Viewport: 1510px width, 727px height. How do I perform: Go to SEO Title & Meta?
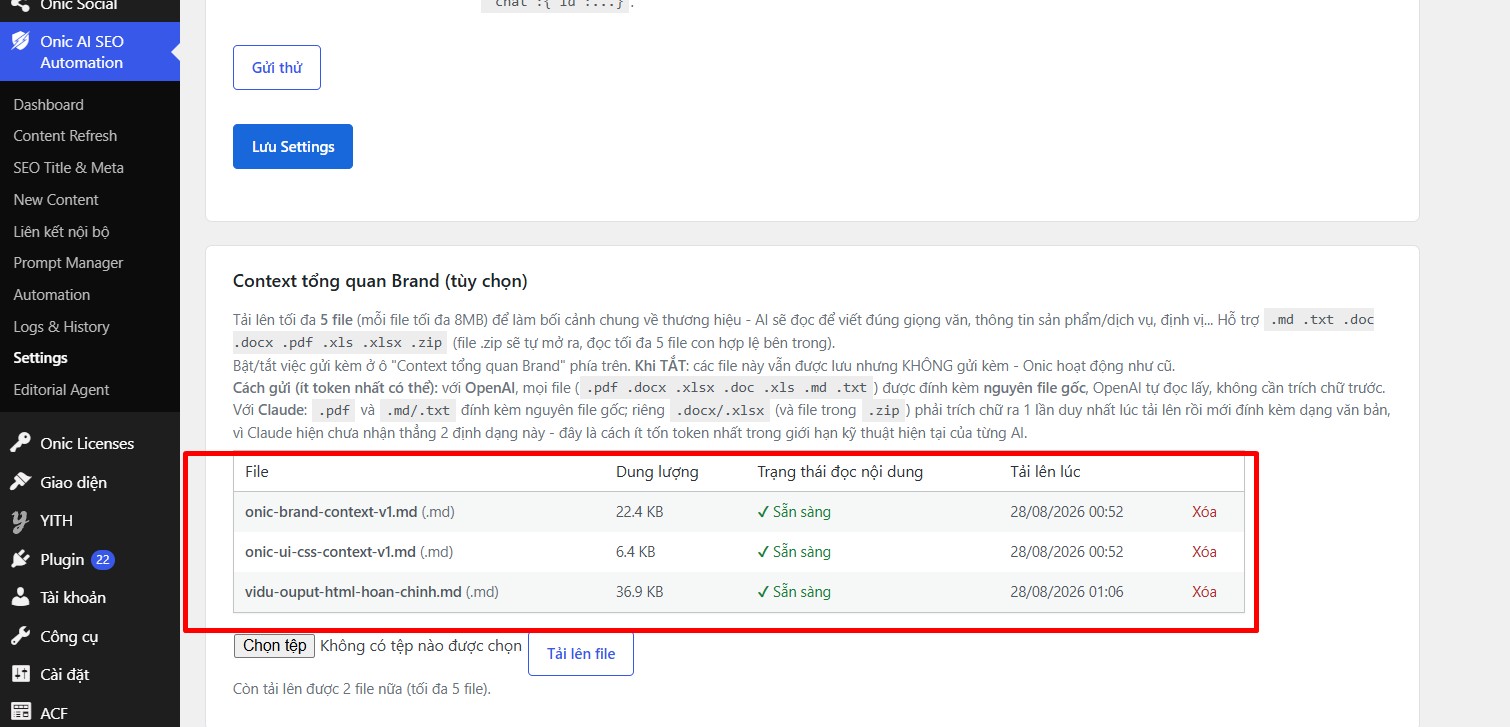point(68,168)
